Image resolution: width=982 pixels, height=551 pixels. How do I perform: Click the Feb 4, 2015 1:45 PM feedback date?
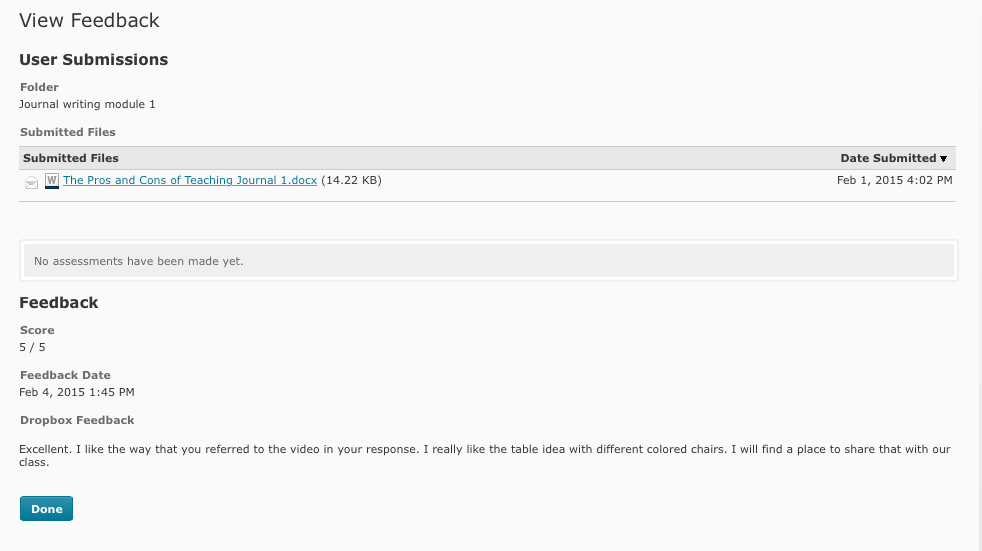(x=77, y=392)
